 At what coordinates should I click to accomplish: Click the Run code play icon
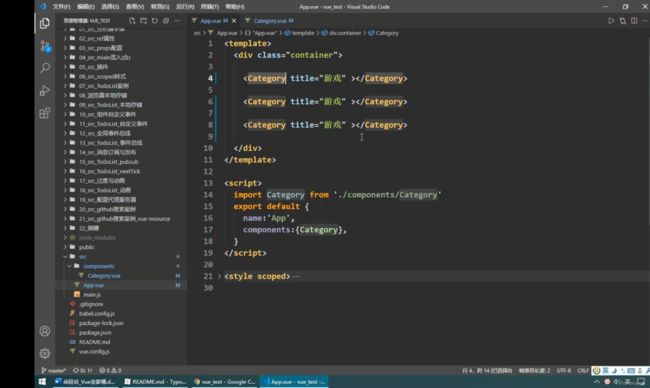pos(611,21)
